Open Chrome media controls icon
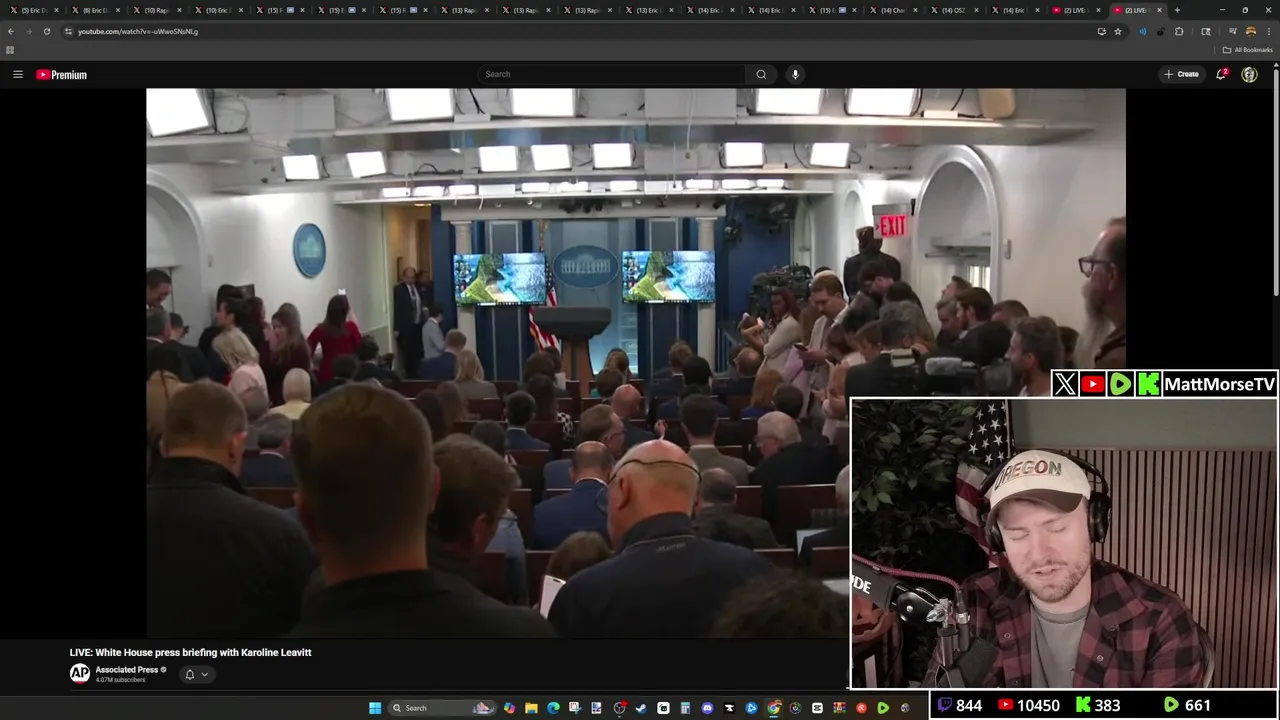 point(1233,31)
